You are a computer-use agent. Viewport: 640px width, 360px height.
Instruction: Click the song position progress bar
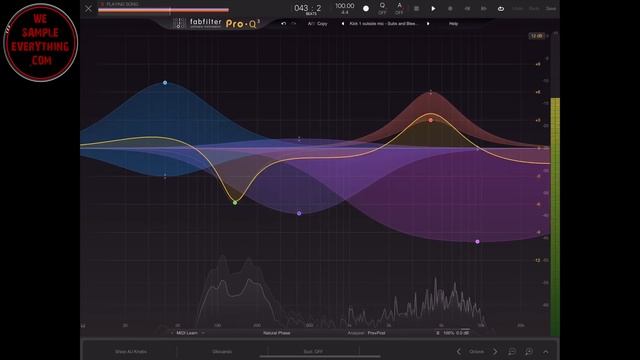coord(163,10)
